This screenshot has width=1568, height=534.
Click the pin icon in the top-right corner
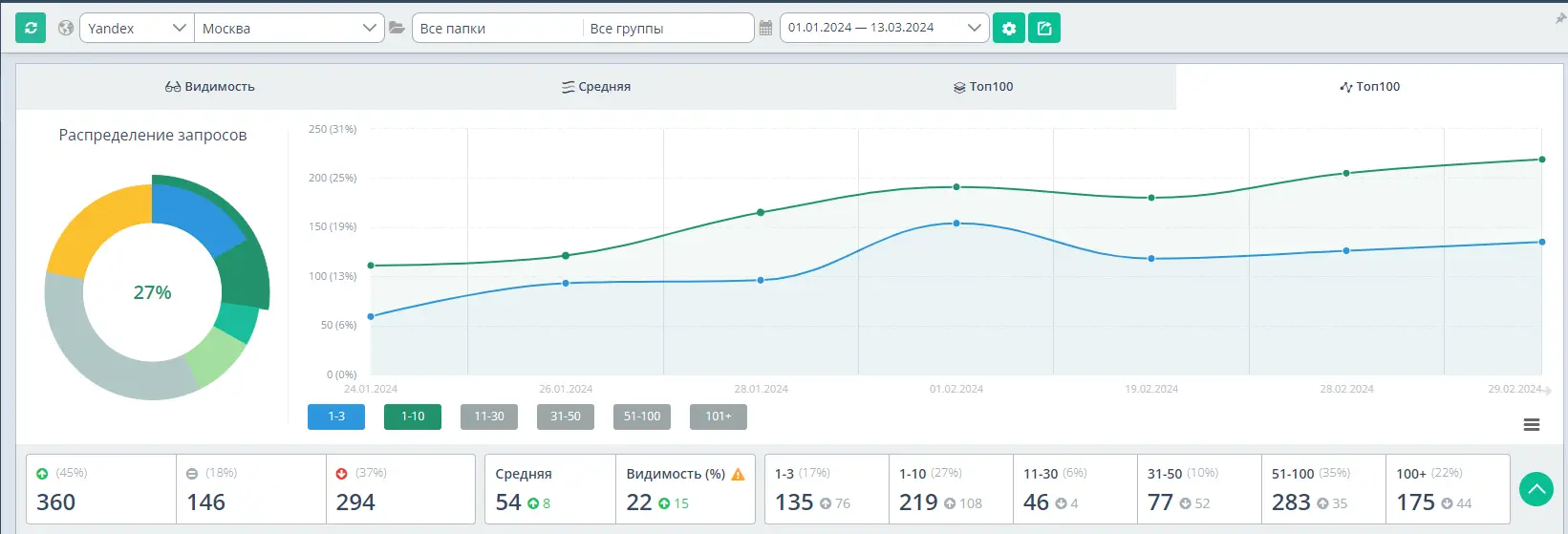1560,18
